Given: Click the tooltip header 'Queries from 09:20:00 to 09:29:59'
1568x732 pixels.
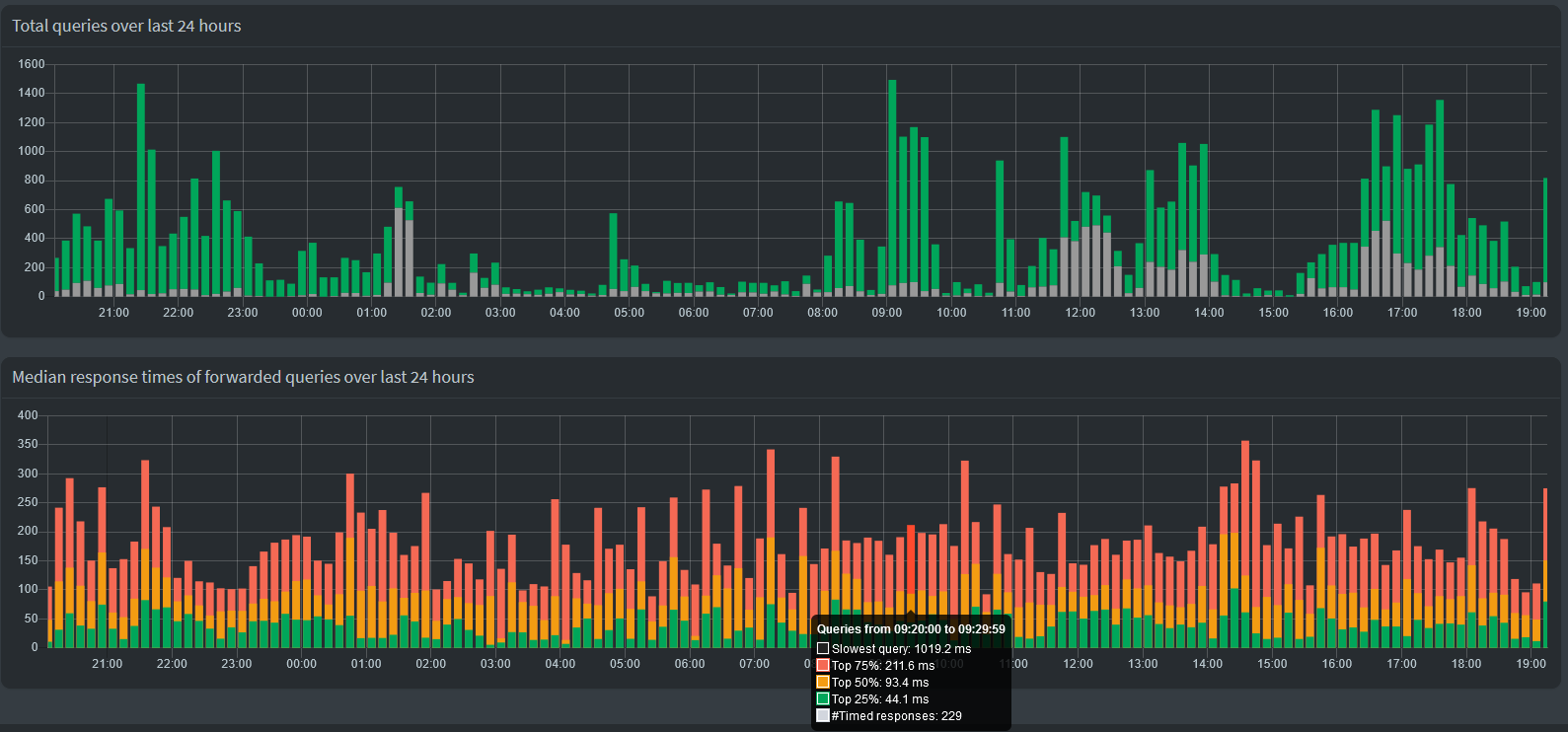Looking at the screenshot, I should (911, 629).
